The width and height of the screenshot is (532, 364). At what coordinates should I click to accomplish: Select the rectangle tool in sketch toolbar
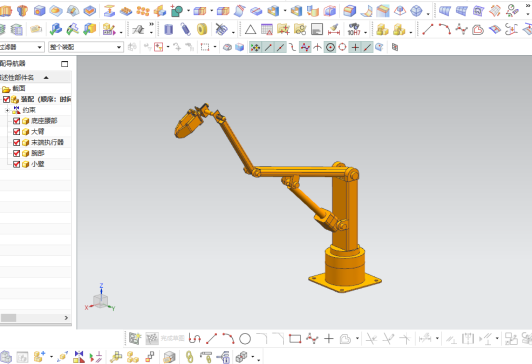click(x=295, y=339)
